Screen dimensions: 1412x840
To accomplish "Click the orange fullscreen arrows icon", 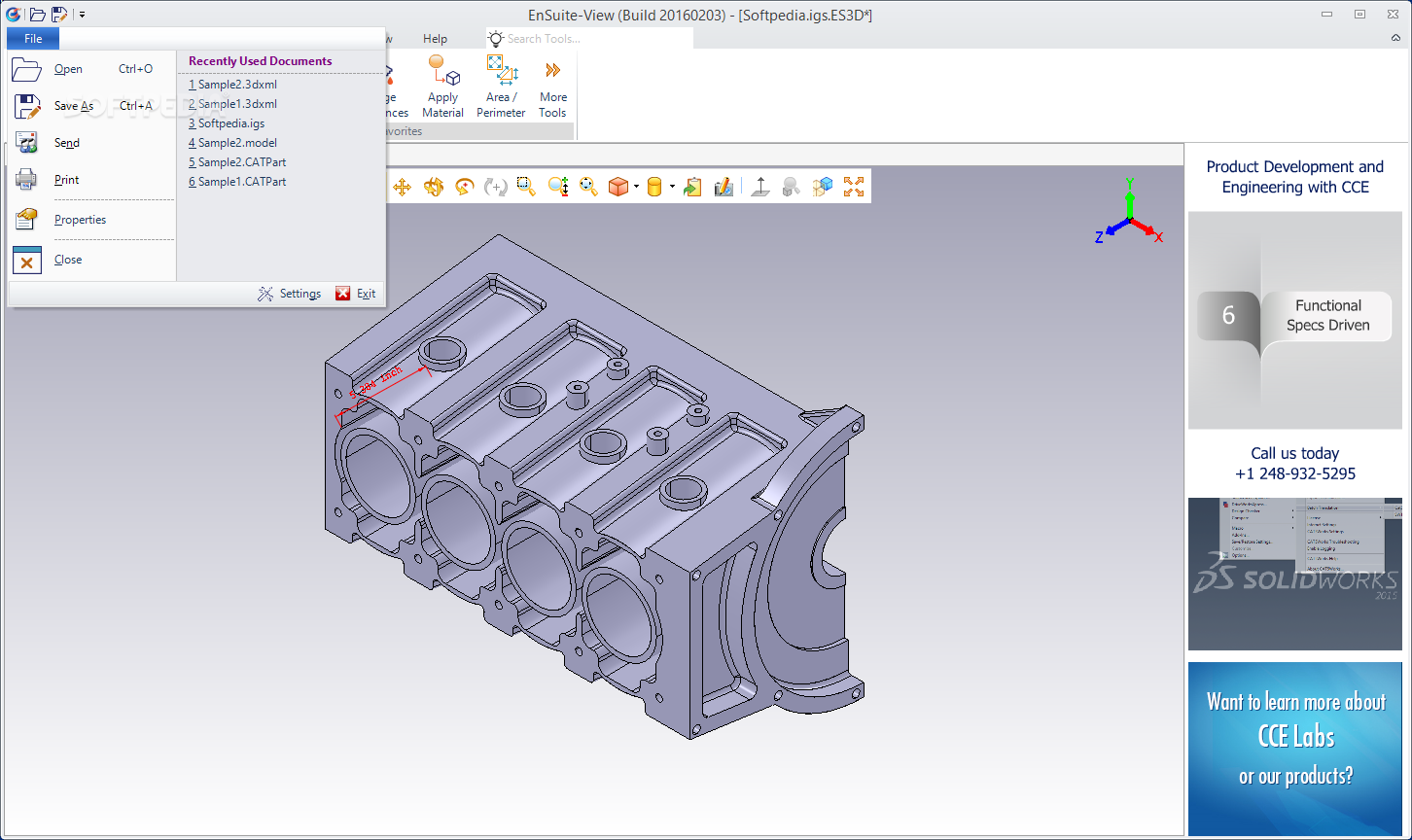I will click(x=854, y=187).
